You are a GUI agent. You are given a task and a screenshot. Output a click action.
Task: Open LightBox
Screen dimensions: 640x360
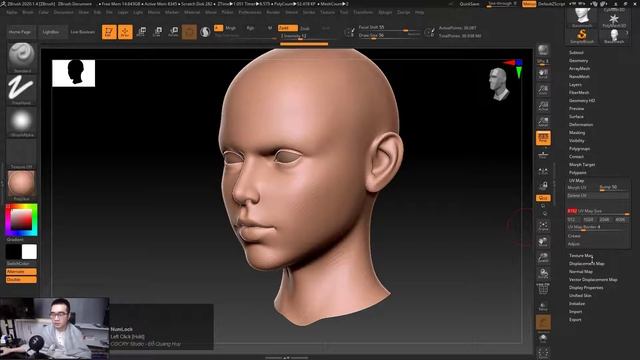coord(51,32)
